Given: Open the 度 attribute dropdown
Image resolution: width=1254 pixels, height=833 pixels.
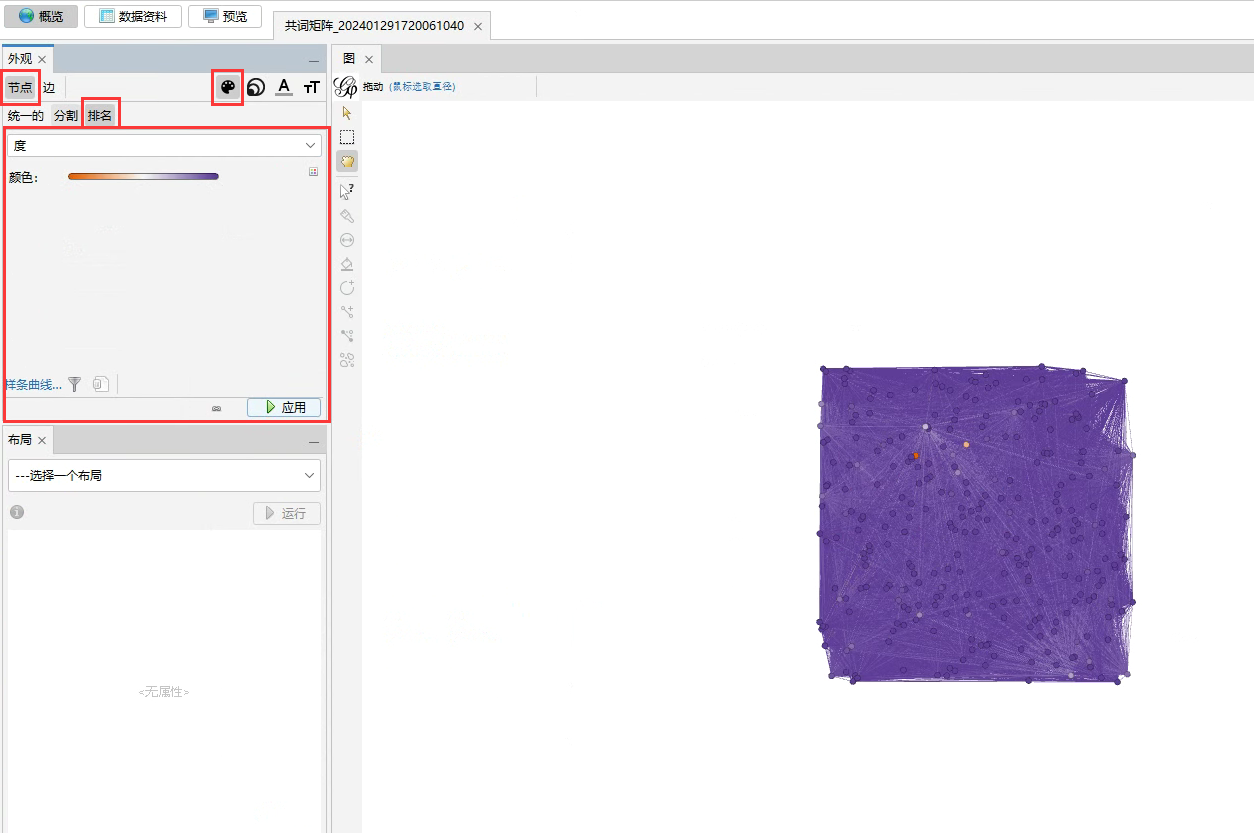Looking at the screenshot, I should [164, 146].
